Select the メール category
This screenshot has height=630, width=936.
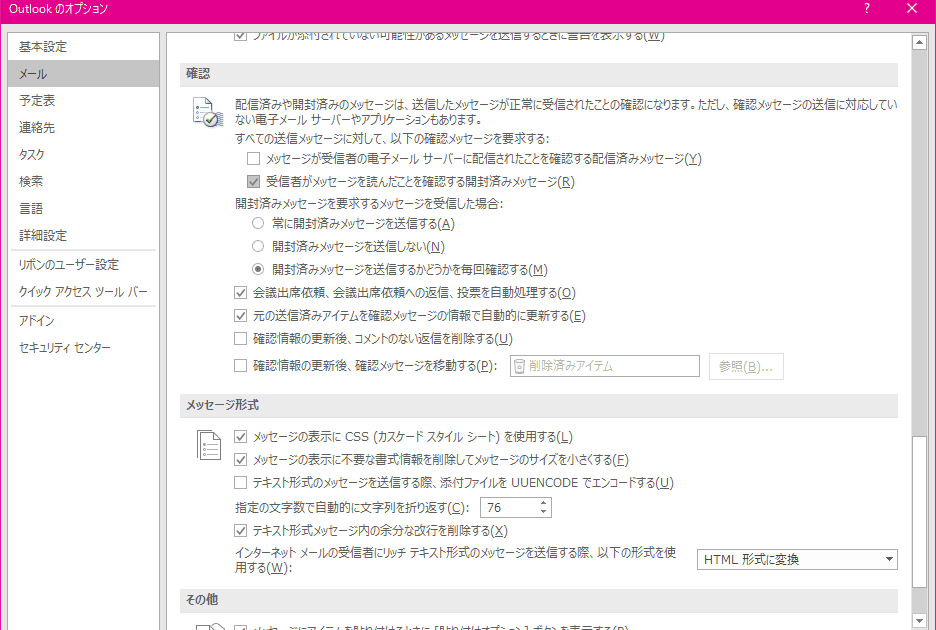click(x=84, y=73)
